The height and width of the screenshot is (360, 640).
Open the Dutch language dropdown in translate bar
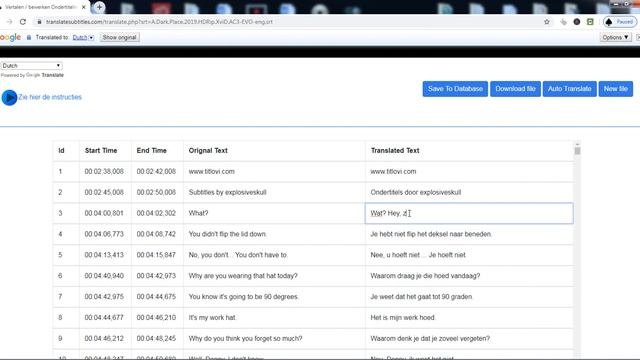[x=83, y=38]
